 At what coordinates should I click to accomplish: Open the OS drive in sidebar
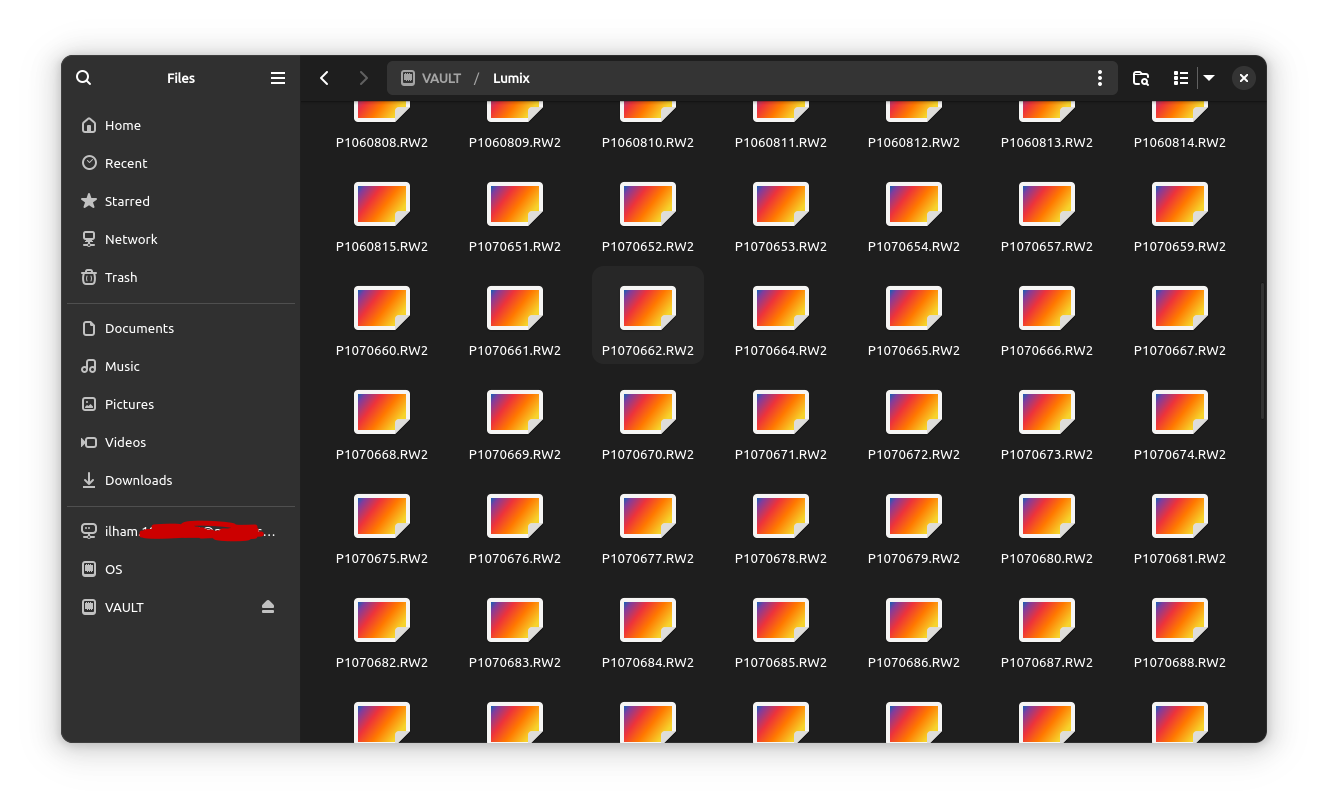tap(181, 569)
